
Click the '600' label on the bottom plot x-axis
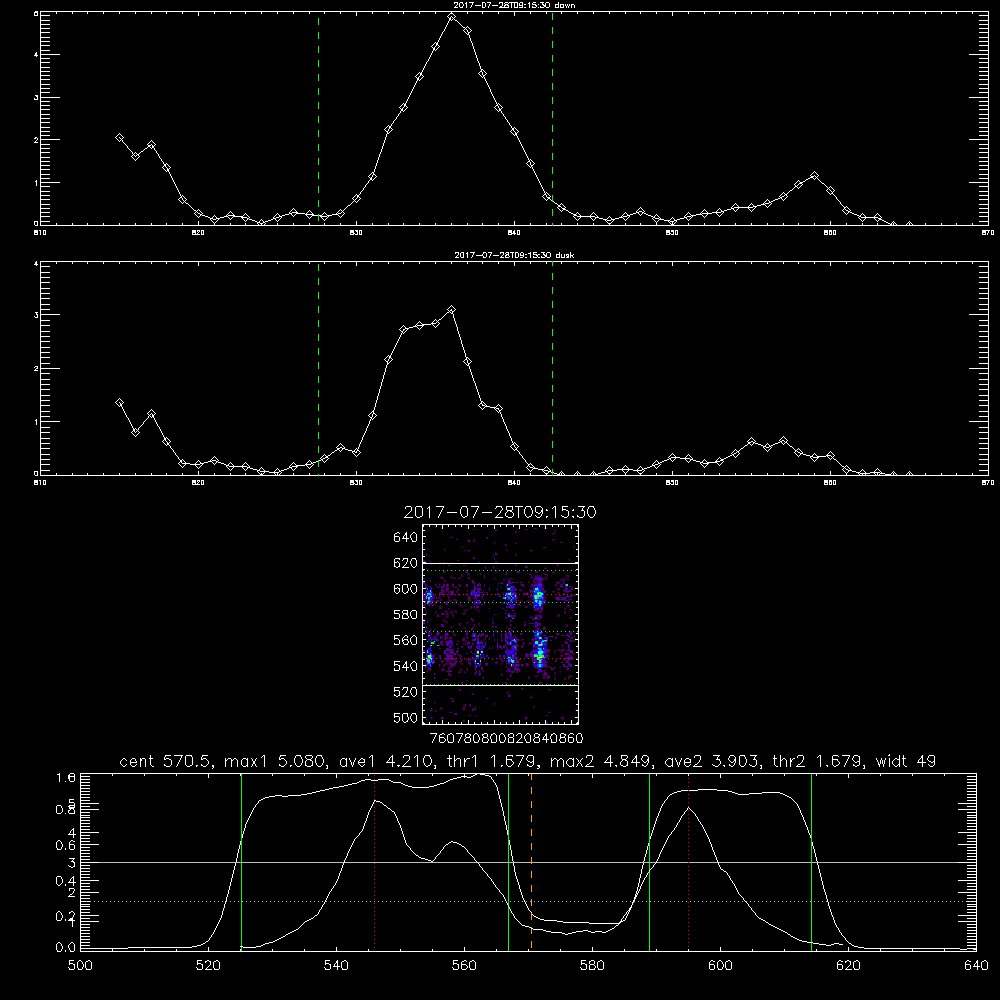tap(721, 966)
